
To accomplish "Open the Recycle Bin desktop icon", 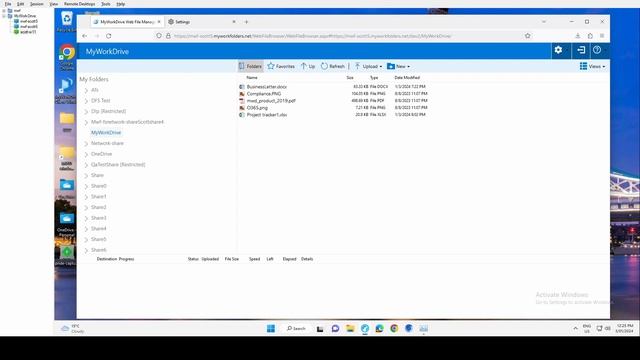I will [x=67, y=22].
